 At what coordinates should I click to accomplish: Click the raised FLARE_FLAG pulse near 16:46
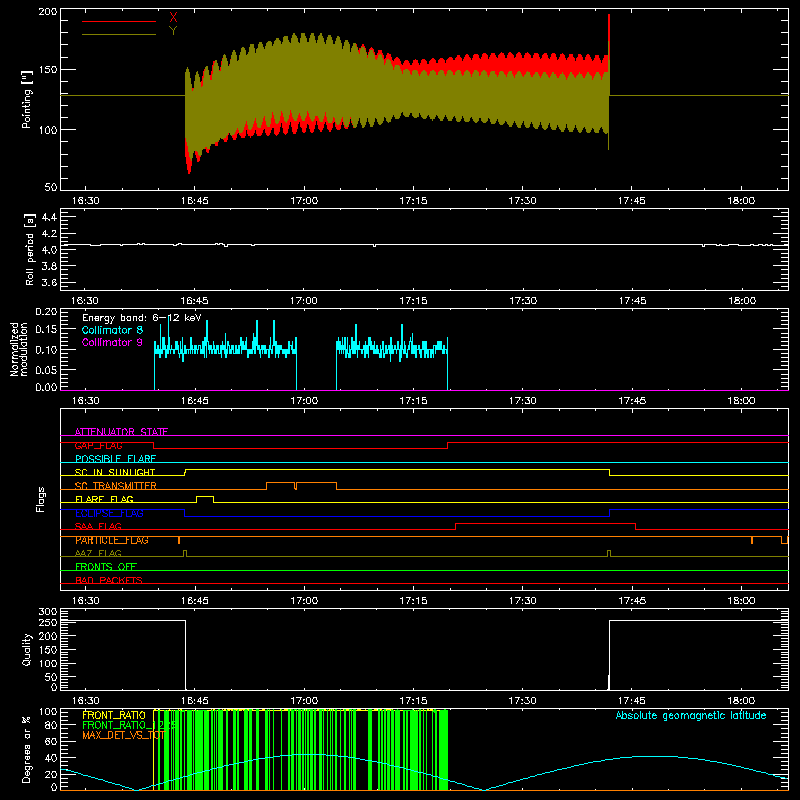205,497
